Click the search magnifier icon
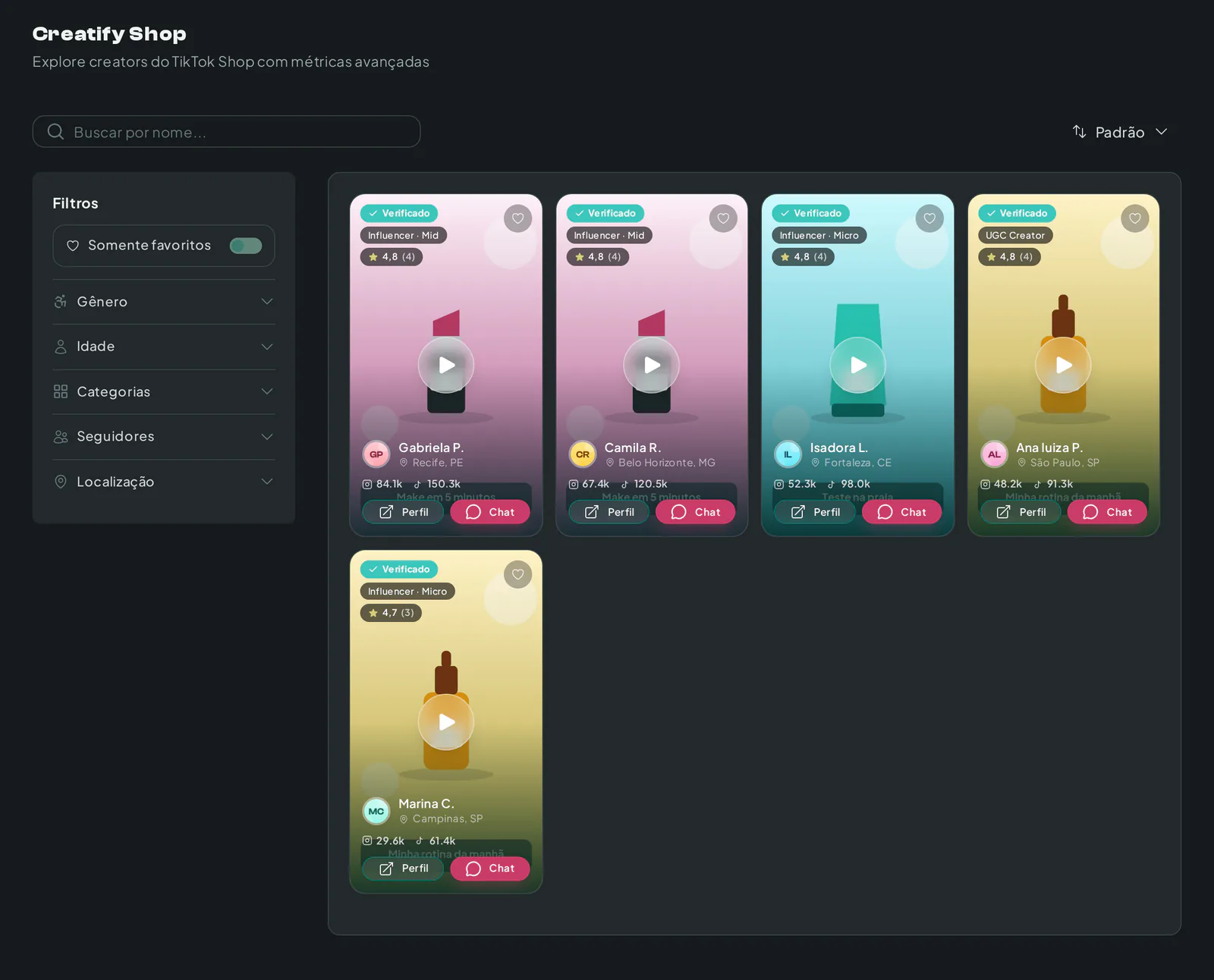The width and height of the screenshot is (1214, 980). pyautogui.click(x=55, y=132)
